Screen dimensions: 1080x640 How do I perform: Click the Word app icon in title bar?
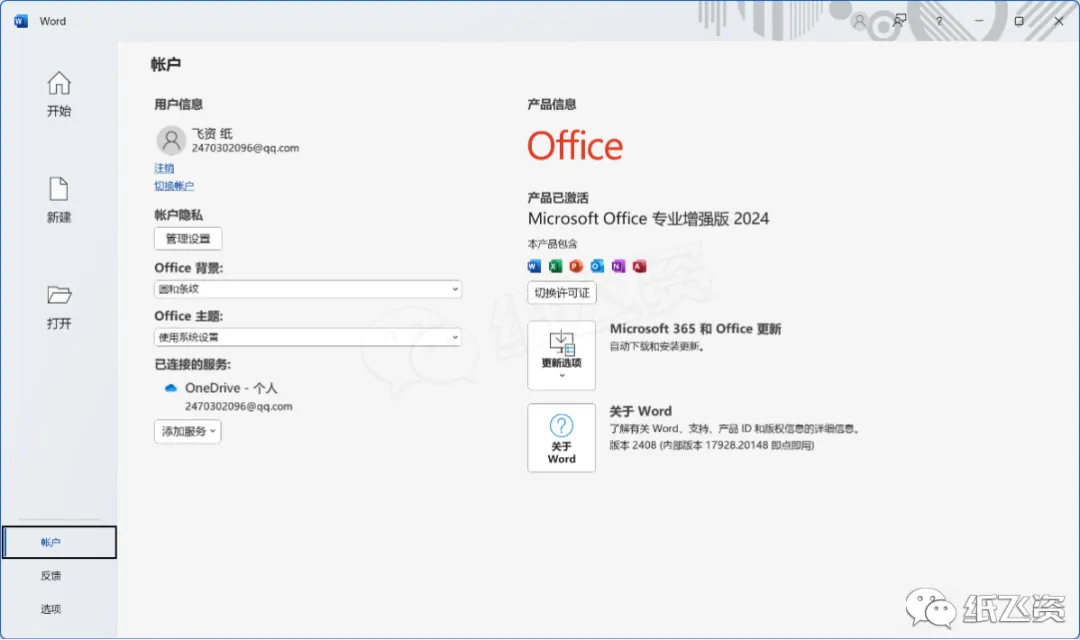point(21,21)
